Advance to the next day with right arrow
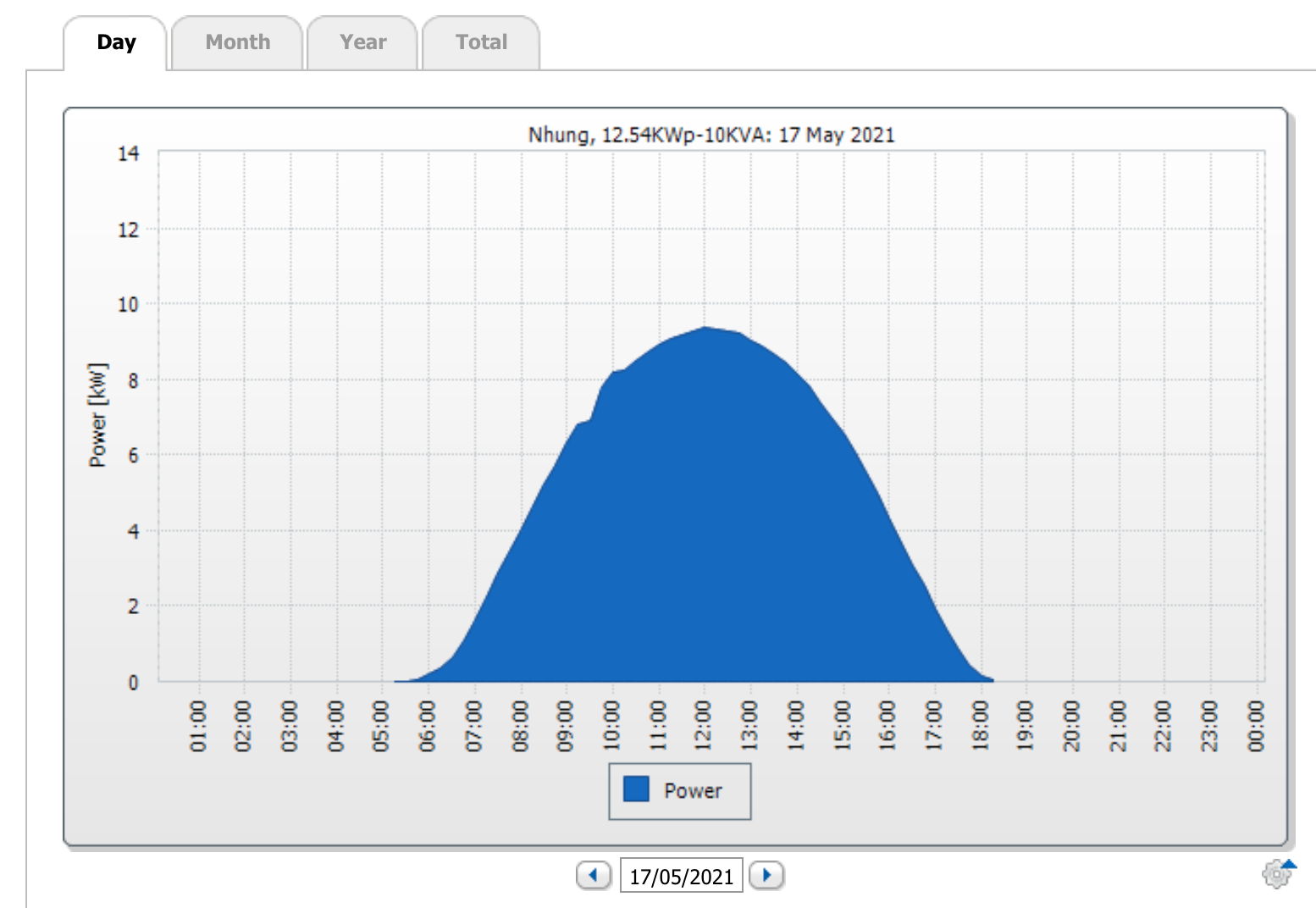The image size is (1316, 908). coord(766,875)
